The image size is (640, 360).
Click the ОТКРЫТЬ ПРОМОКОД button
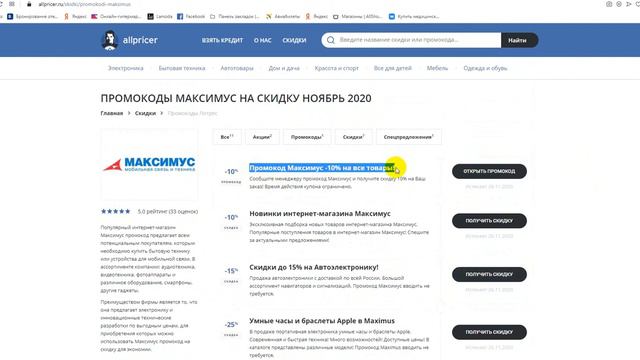pyautogui.click(x=489, y=171)
